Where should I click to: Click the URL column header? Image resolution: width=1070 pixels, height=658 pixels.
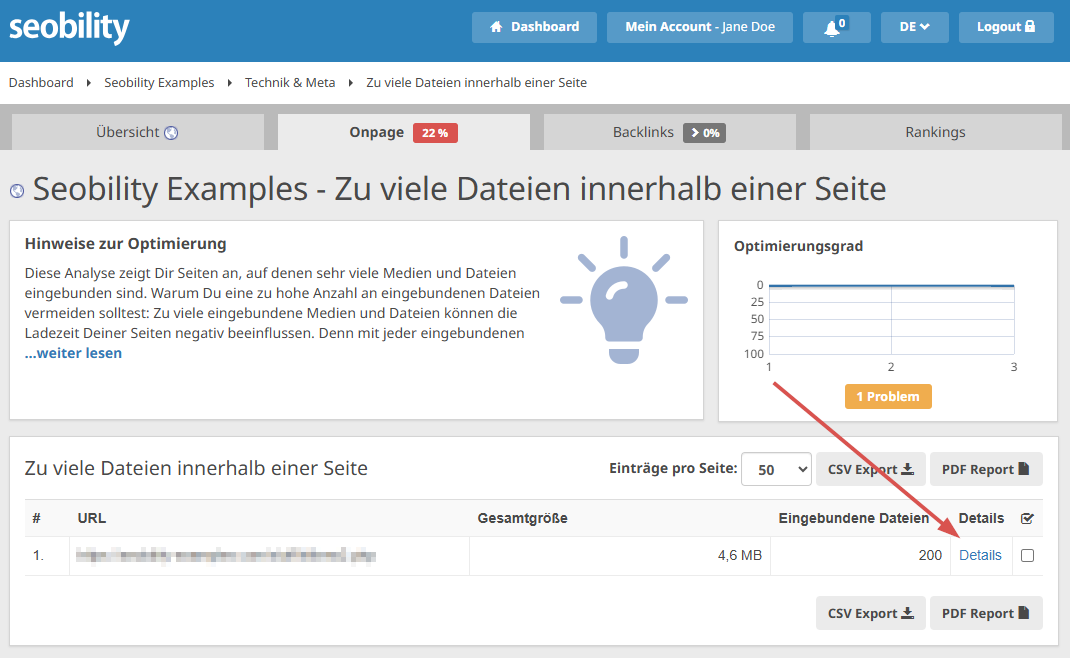(91, 518)
